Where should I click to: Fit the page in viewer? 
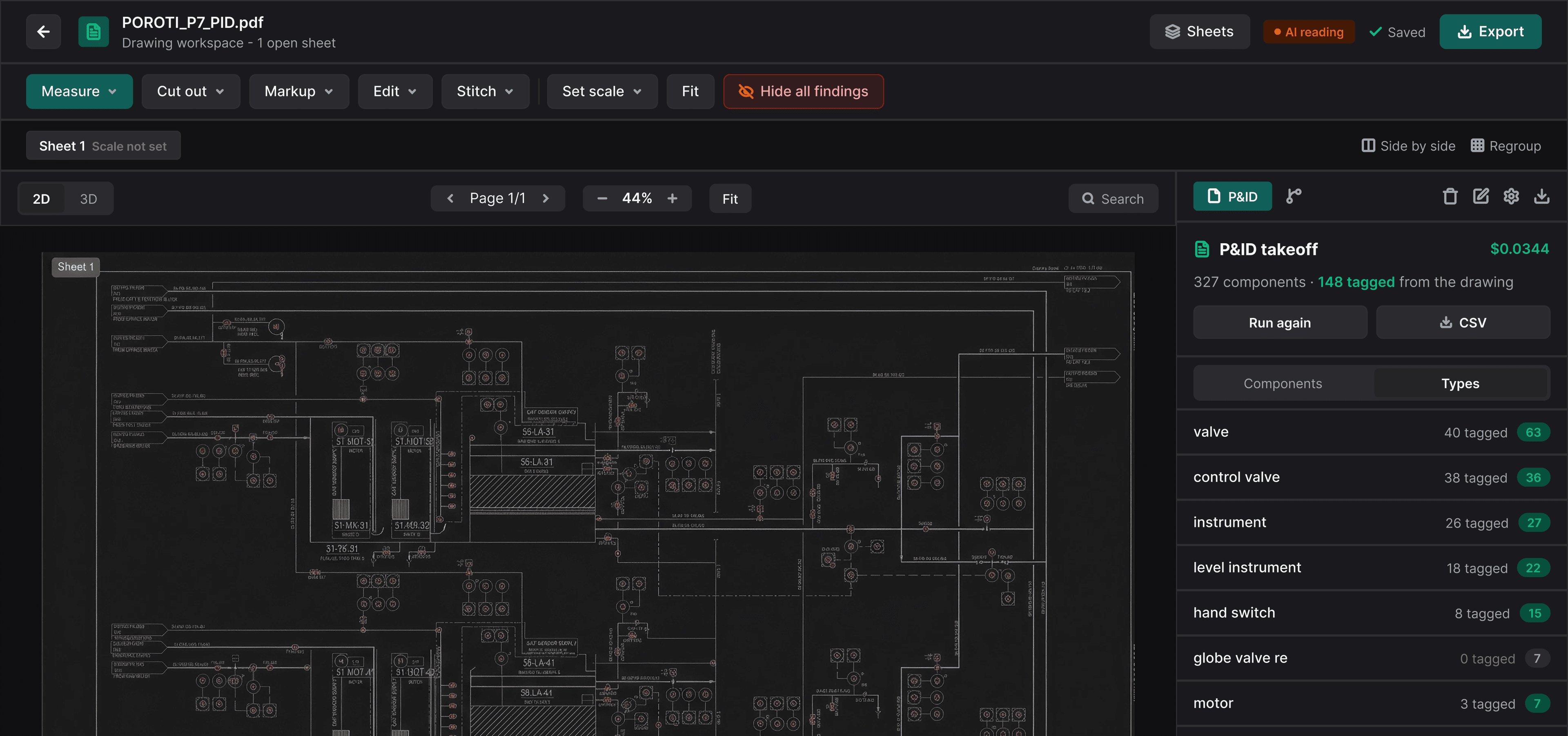[730, 199]
